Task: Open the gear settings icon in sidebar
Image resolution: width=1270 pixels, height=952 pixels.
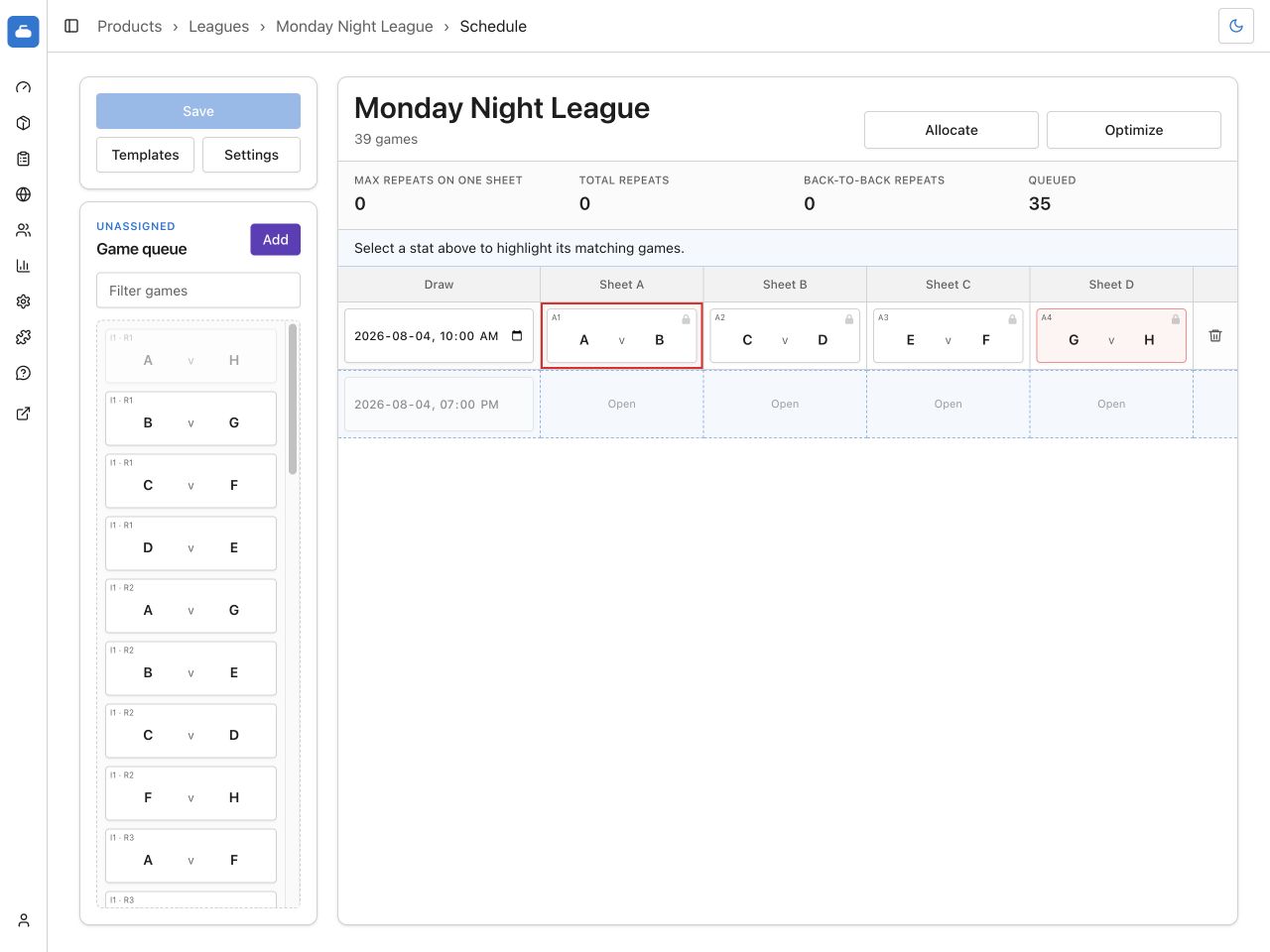Action: tap(24, 301)
